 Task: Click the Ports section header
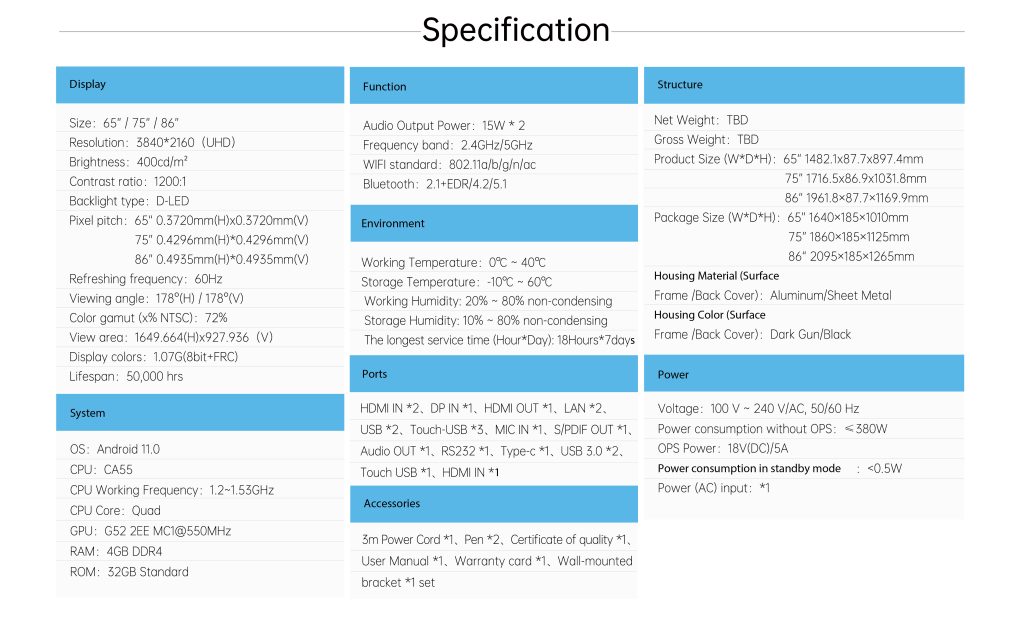pos(375,374)
